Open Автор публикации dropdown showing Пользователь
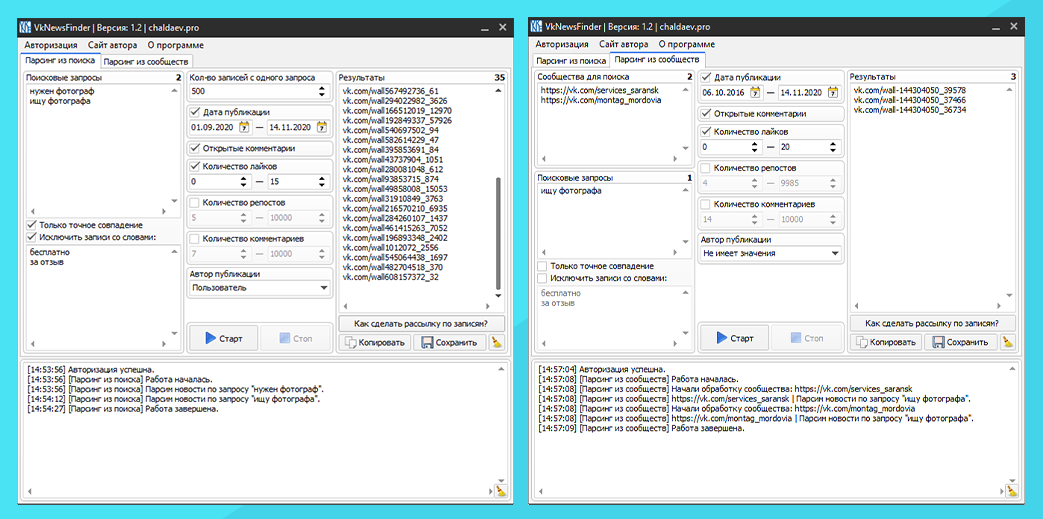Screen dimensions: 1043x519 259,287
